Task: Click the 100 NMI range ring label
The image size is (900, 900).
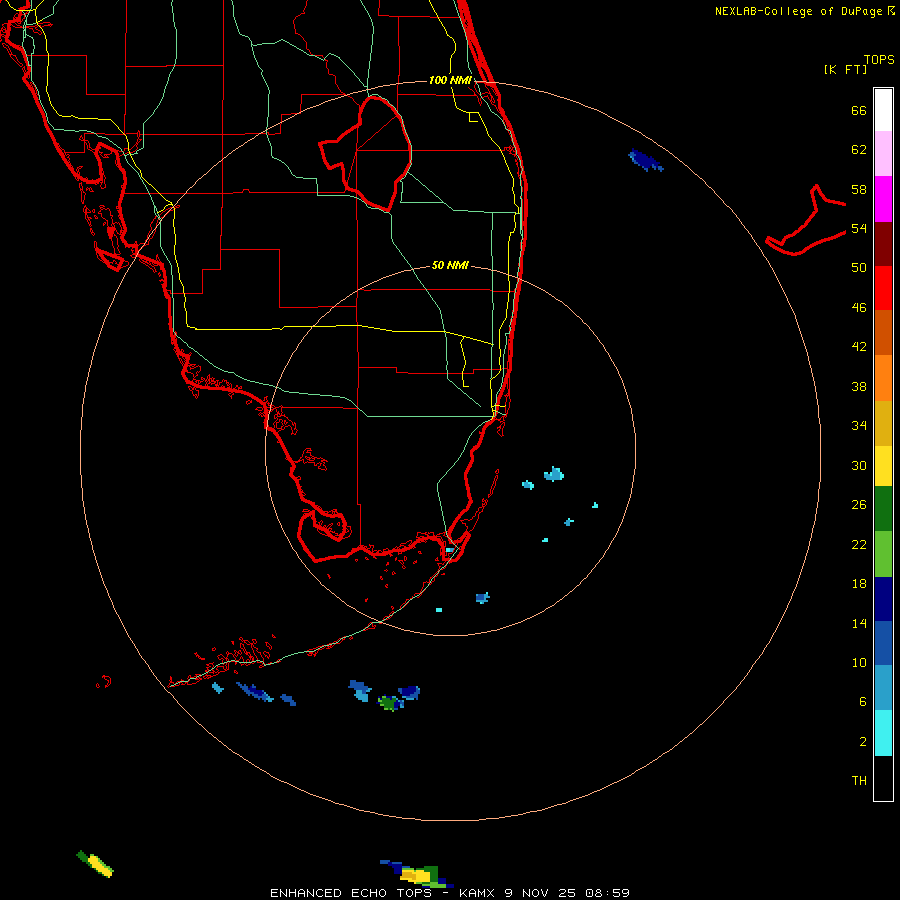Action: point(450,80)
